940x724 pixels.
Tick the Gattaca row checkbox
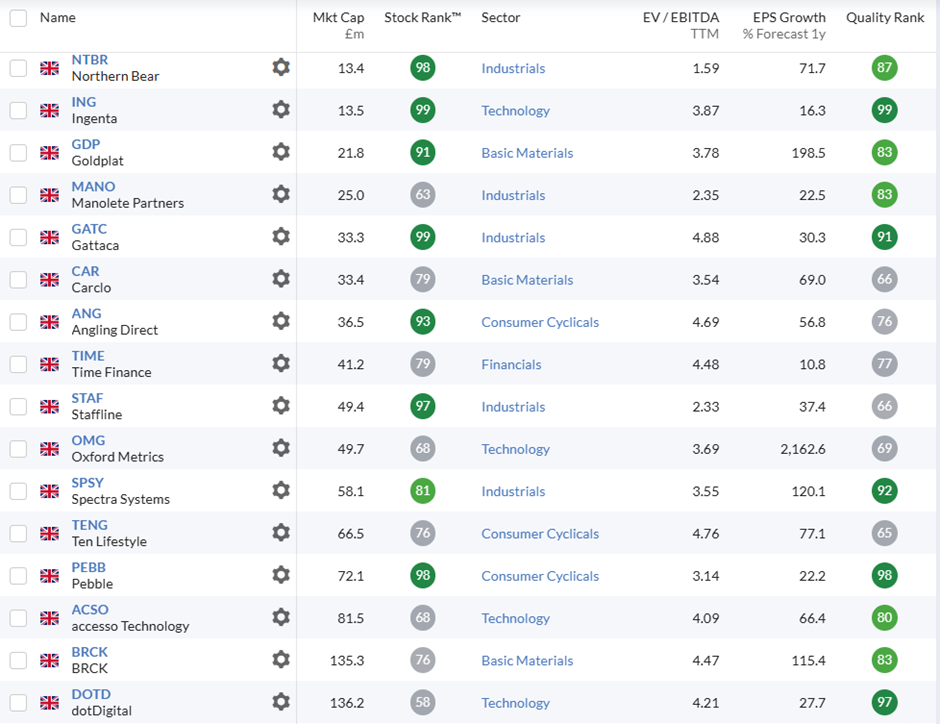pyautogui.click(x=18, y=237)
